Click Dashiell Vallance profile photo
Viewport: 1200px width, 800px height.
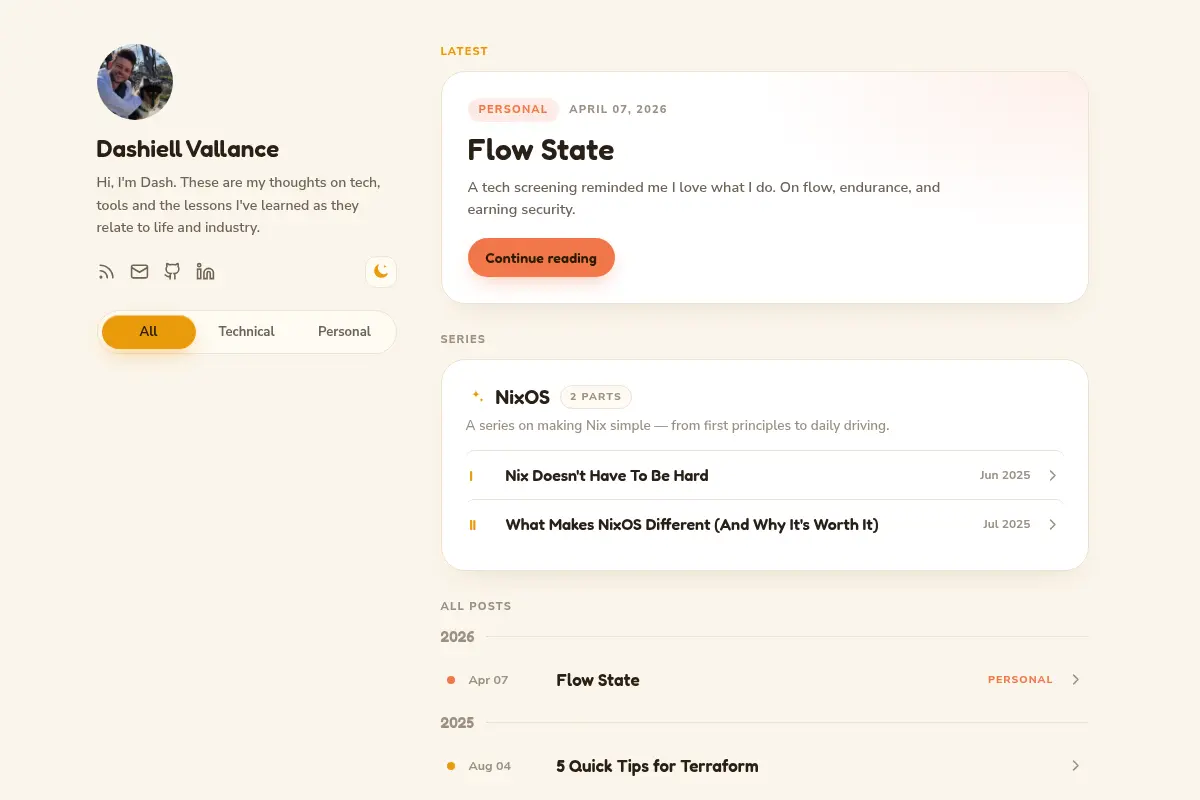click(x=135, y=82)
